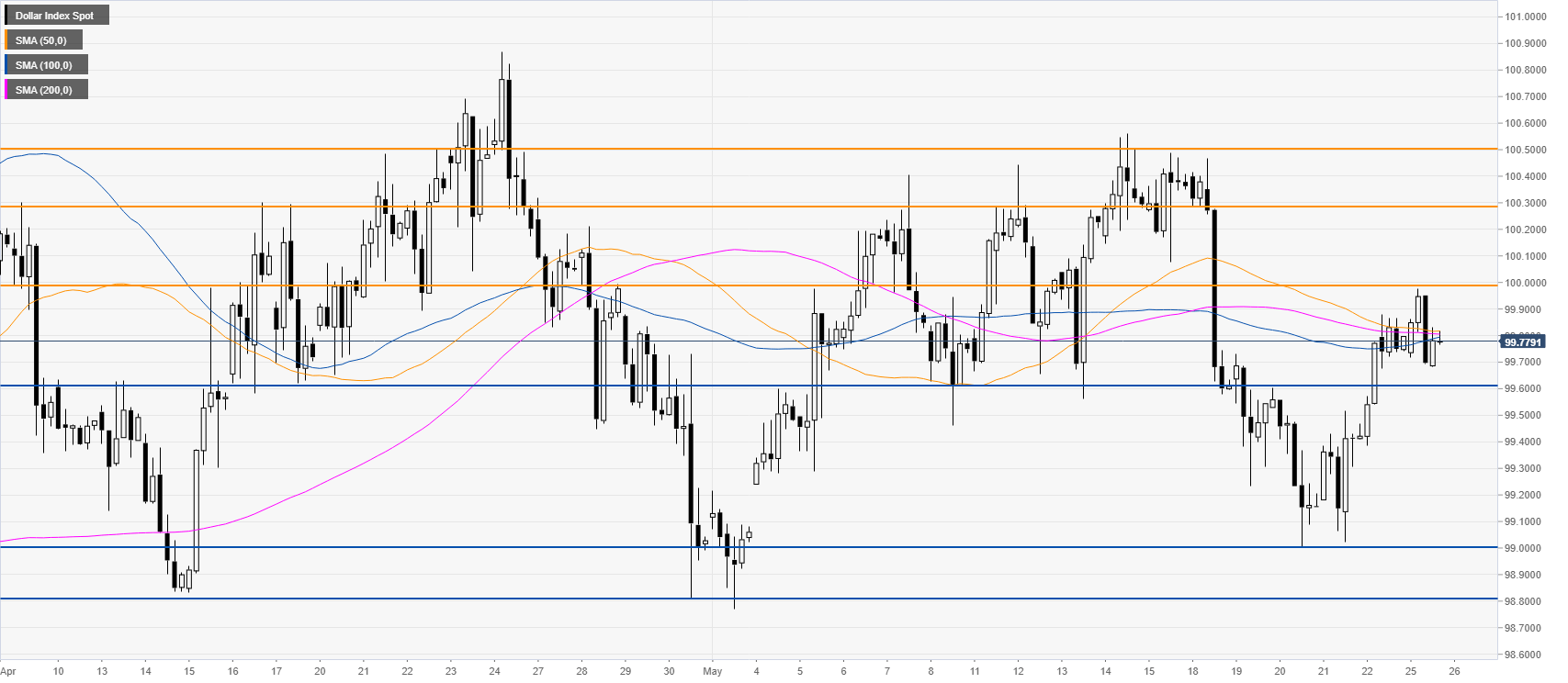Click the 98.8000 price axis label
The width and height of the screenshot is (1568, 683).
tap(1524, 601)
